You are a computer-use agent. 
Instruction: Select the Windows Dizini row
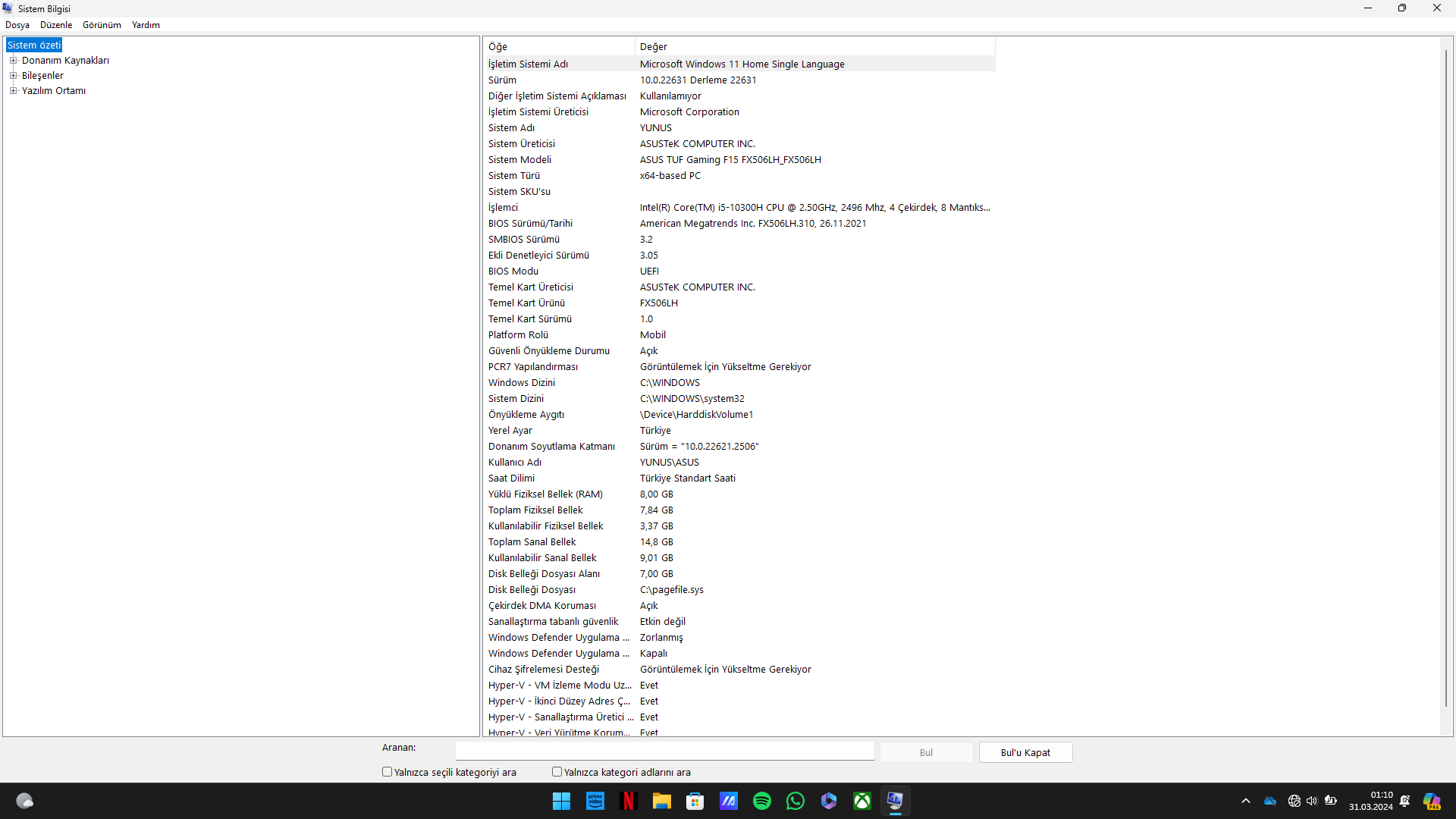[740, 383]
